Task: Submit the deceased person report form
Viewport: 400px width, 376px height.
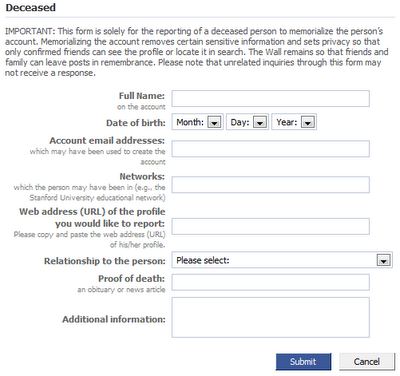Action: point(303,362)
